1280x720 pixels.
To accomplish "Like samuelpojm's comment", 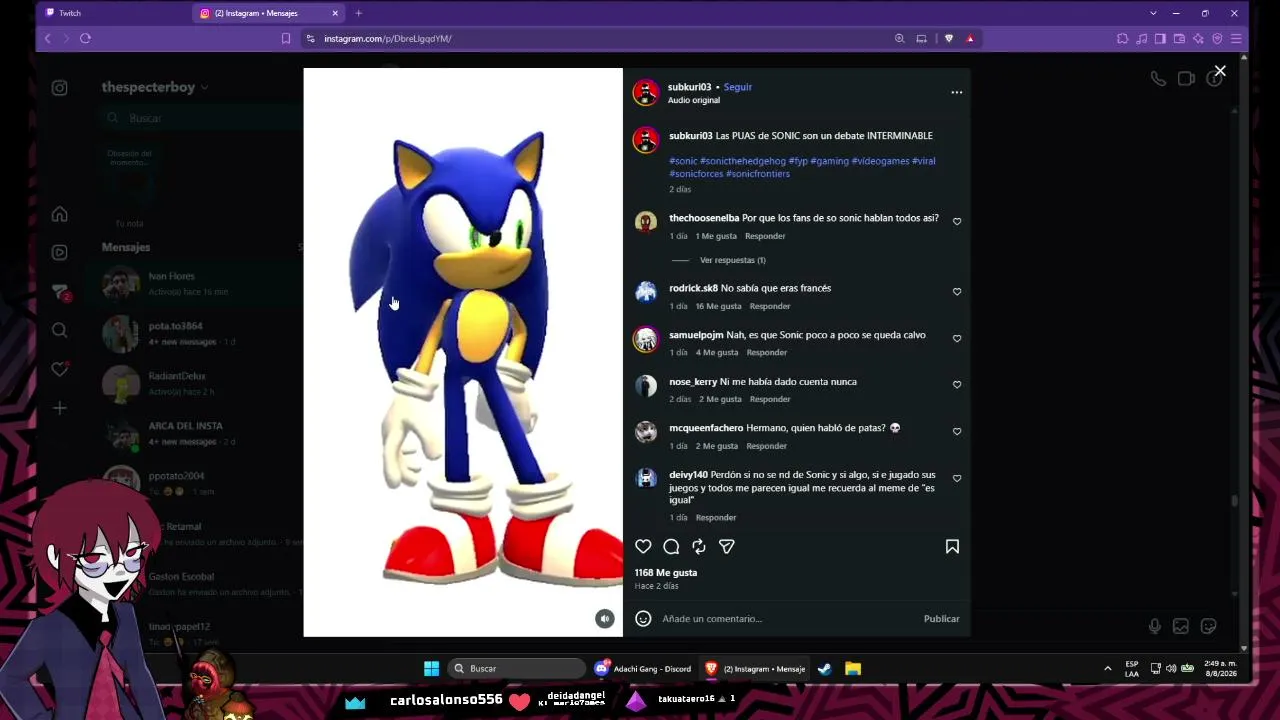I will pos(957,339).
